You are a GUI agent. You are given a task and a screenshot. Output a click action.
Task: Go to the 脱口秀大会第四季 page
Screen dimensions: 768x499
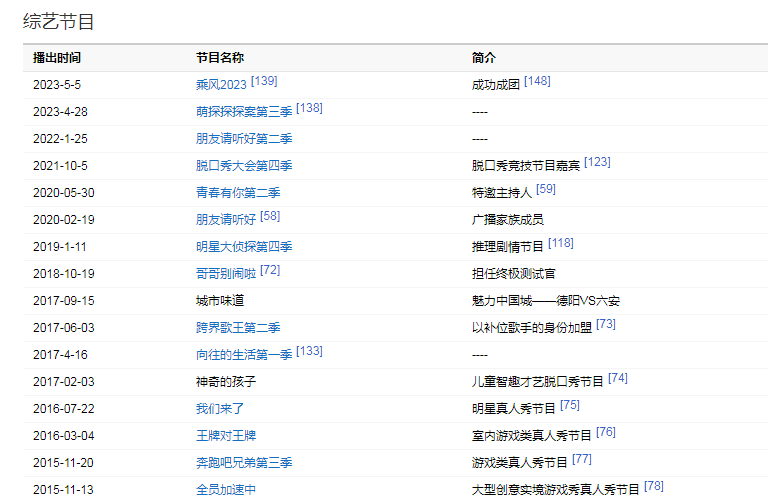click(244, 166)
